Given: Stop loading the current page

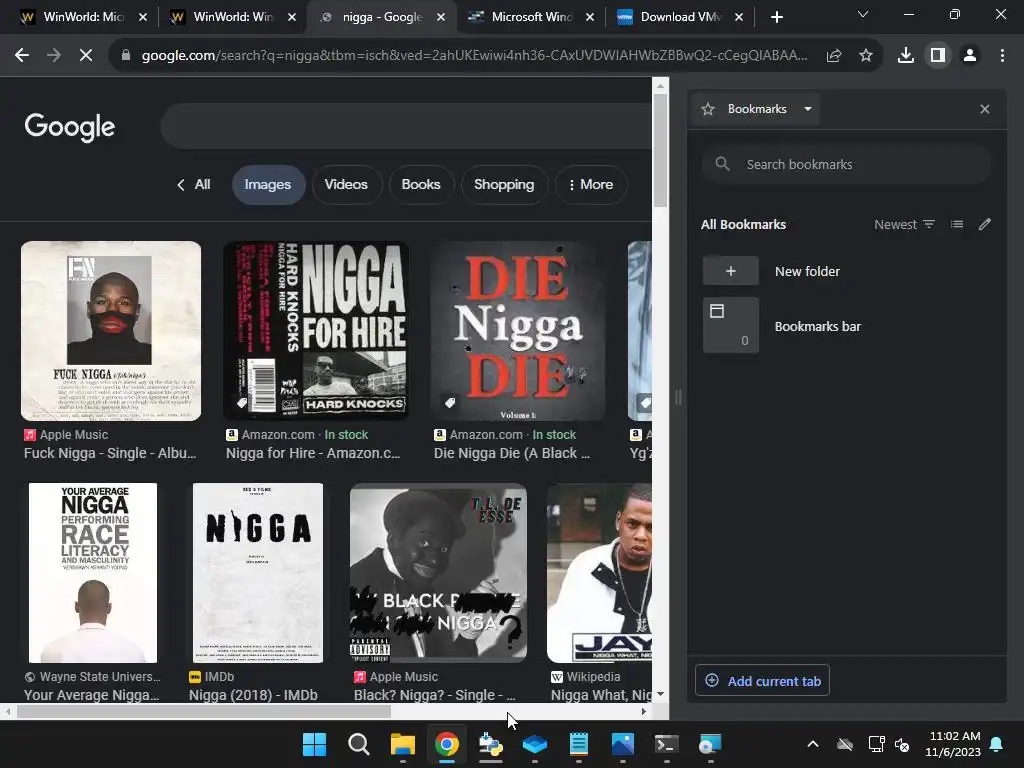Looking at the screenshot, I should 86,56.
